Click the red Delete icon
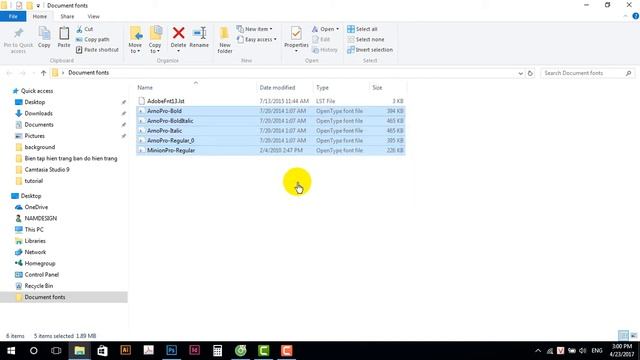This screenshot has width=640, height=360. pyautogui.click(x=178, y=33)
